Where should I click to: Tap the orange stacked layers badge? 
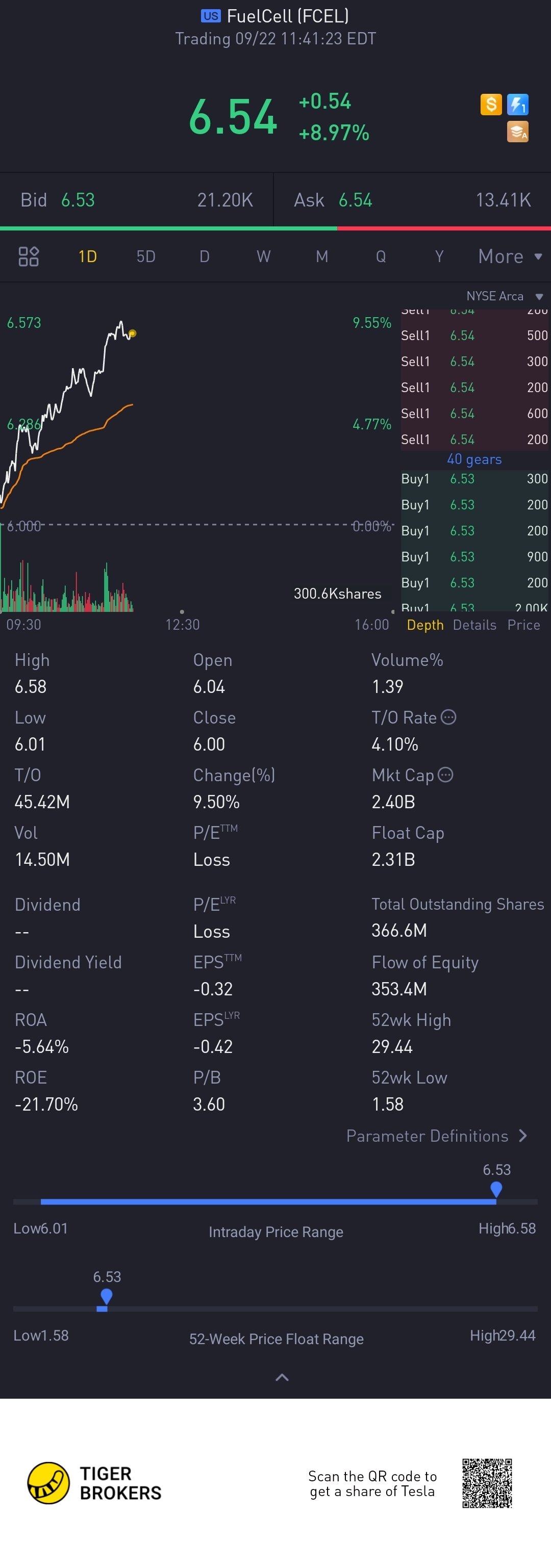coord(517,132)
